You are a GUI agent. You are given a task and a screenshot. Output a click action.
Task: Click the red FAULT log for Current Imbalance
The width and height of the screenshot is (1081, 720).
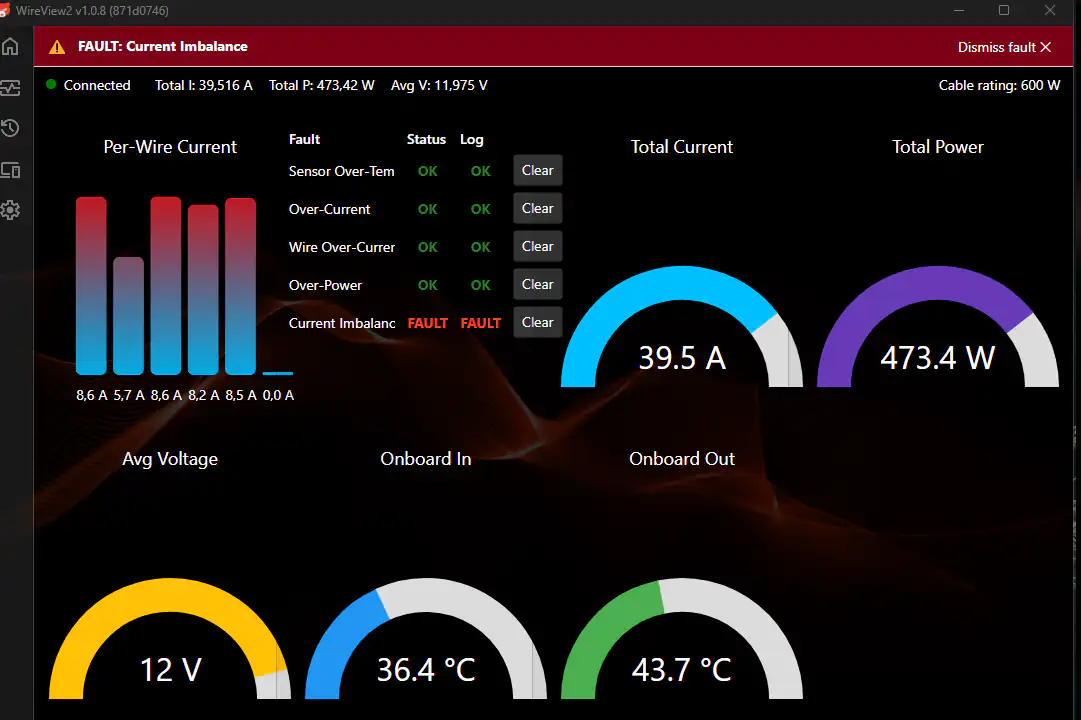(481, 323)
